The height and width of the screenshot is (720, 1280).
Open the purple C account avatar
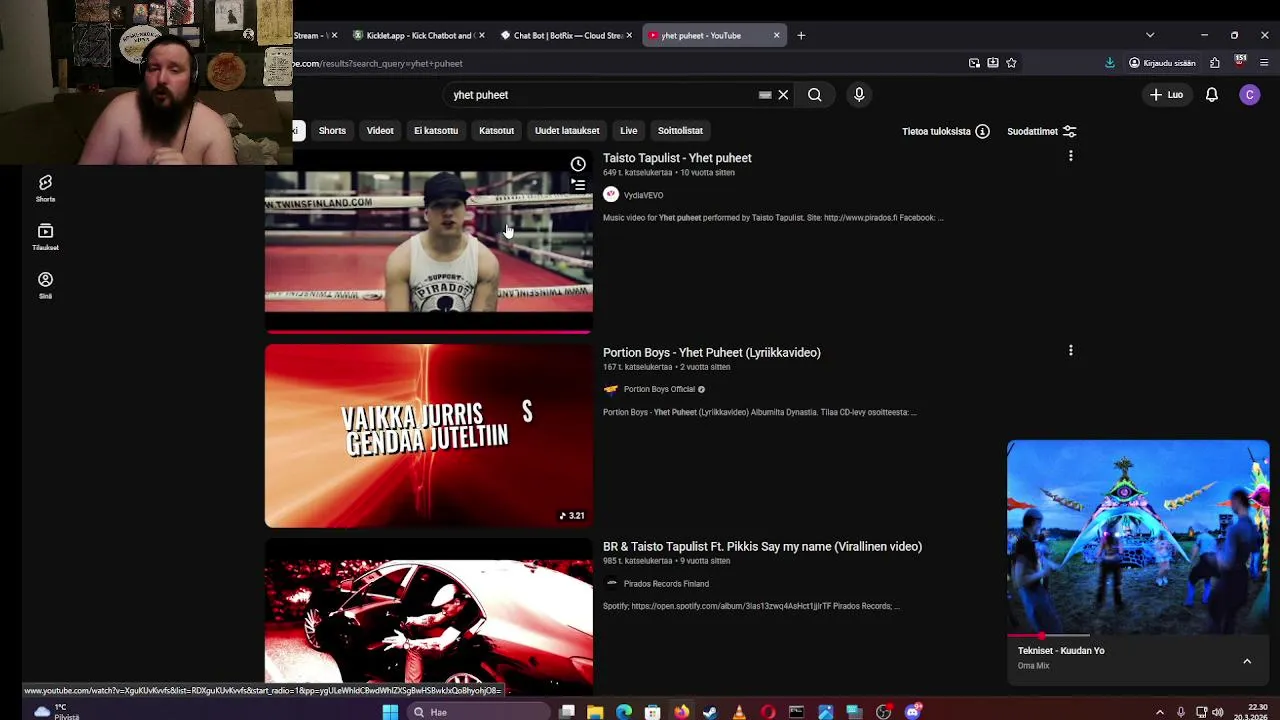pyautogui.click(x=1249, y=95)
